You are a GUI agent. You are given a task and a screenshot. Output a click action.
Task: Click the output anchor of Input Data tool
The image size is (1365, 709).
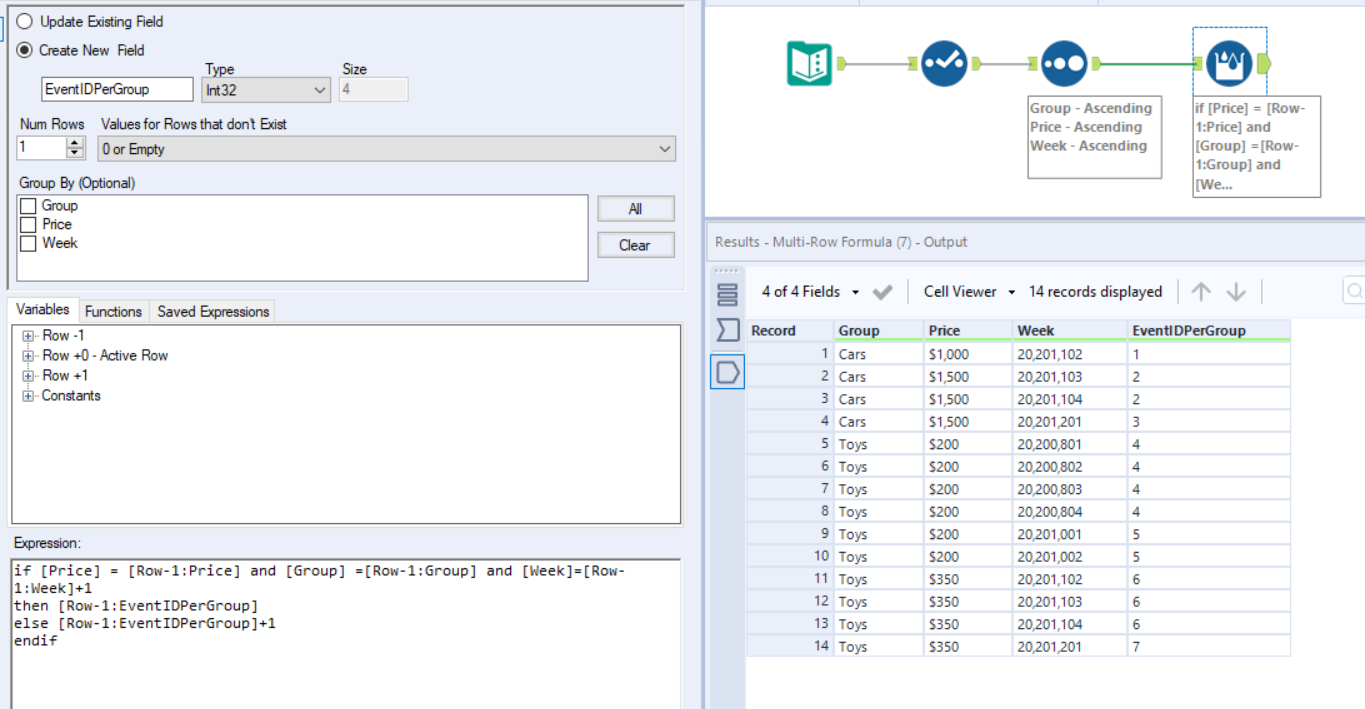[842, 64]
